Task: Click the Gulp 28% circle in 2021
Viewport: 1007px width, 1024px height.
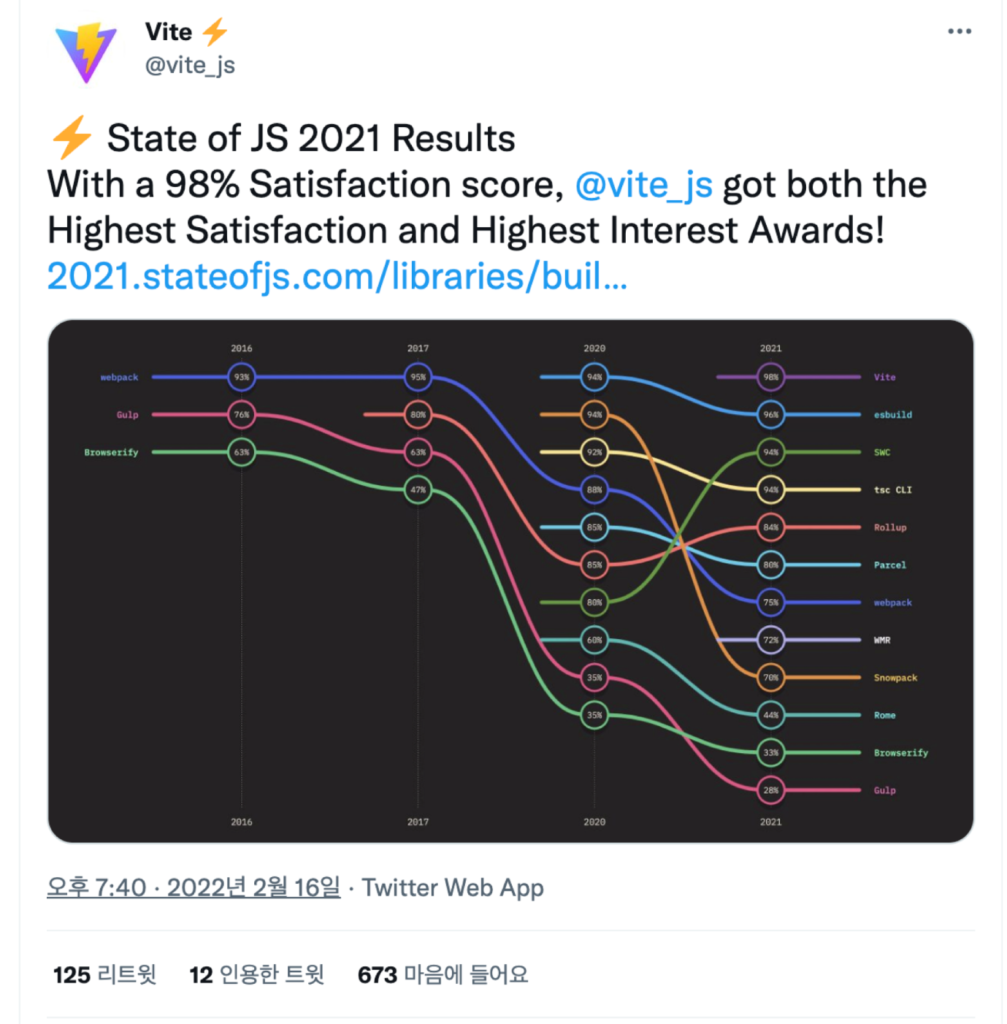Action: (x=771, y=790)
